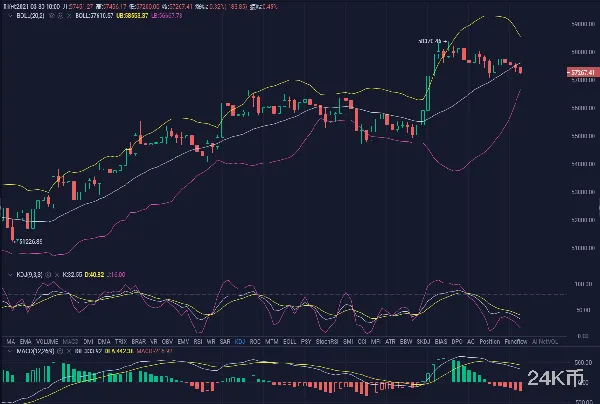Screen dimensions: 600x404
Task: Select the RSI indicator tab
Action: pyautogui.click(x=198, y=340)
